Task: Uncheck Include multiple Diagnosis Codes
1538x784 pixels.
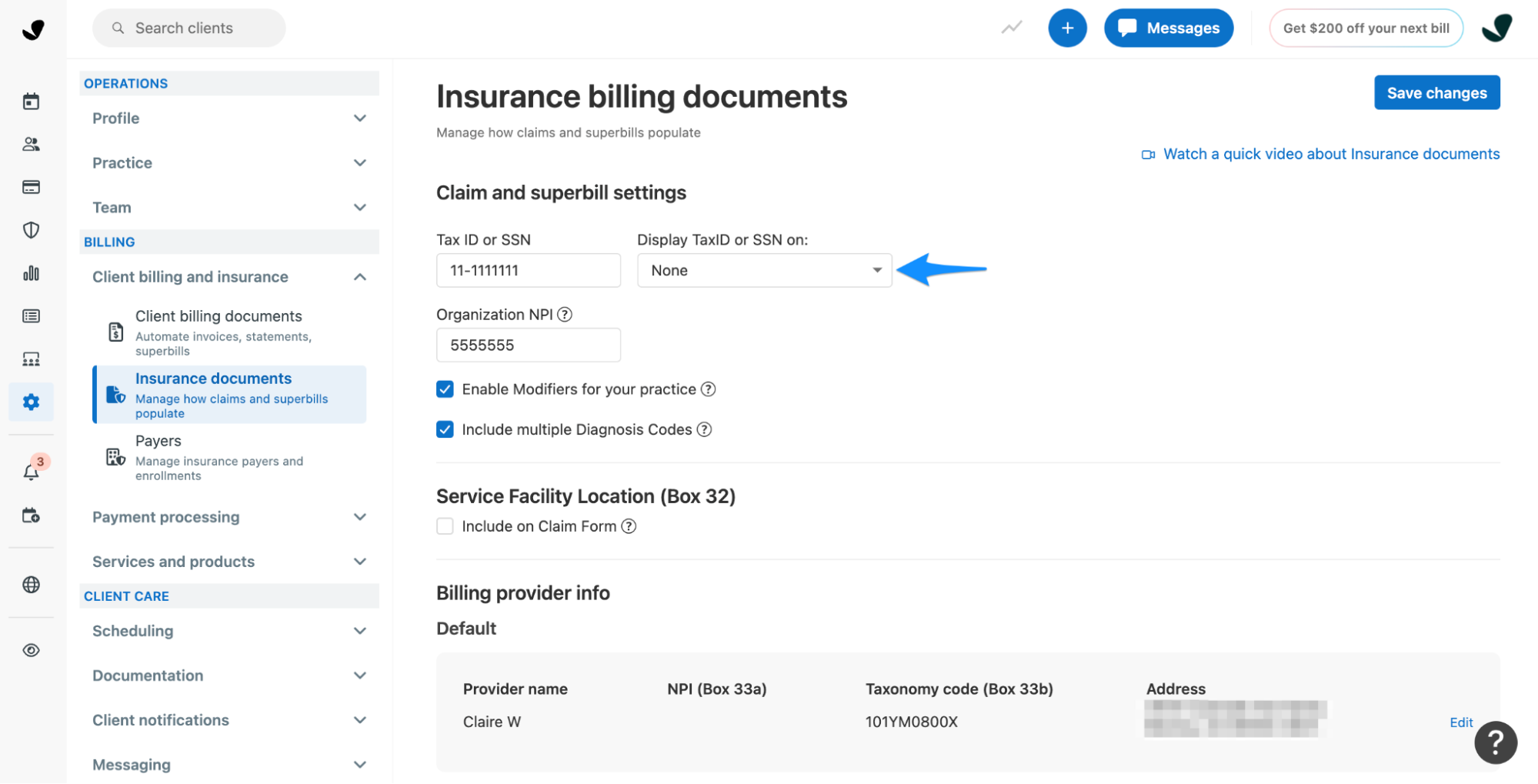Action: [x=445, y=429]
